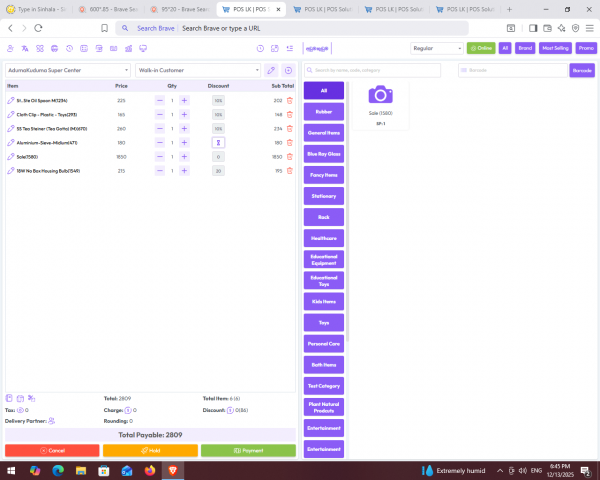This screenshot has height=480, width=600.
Task: Click the history clock icon in left toolbar
Action: pos(69,49)
